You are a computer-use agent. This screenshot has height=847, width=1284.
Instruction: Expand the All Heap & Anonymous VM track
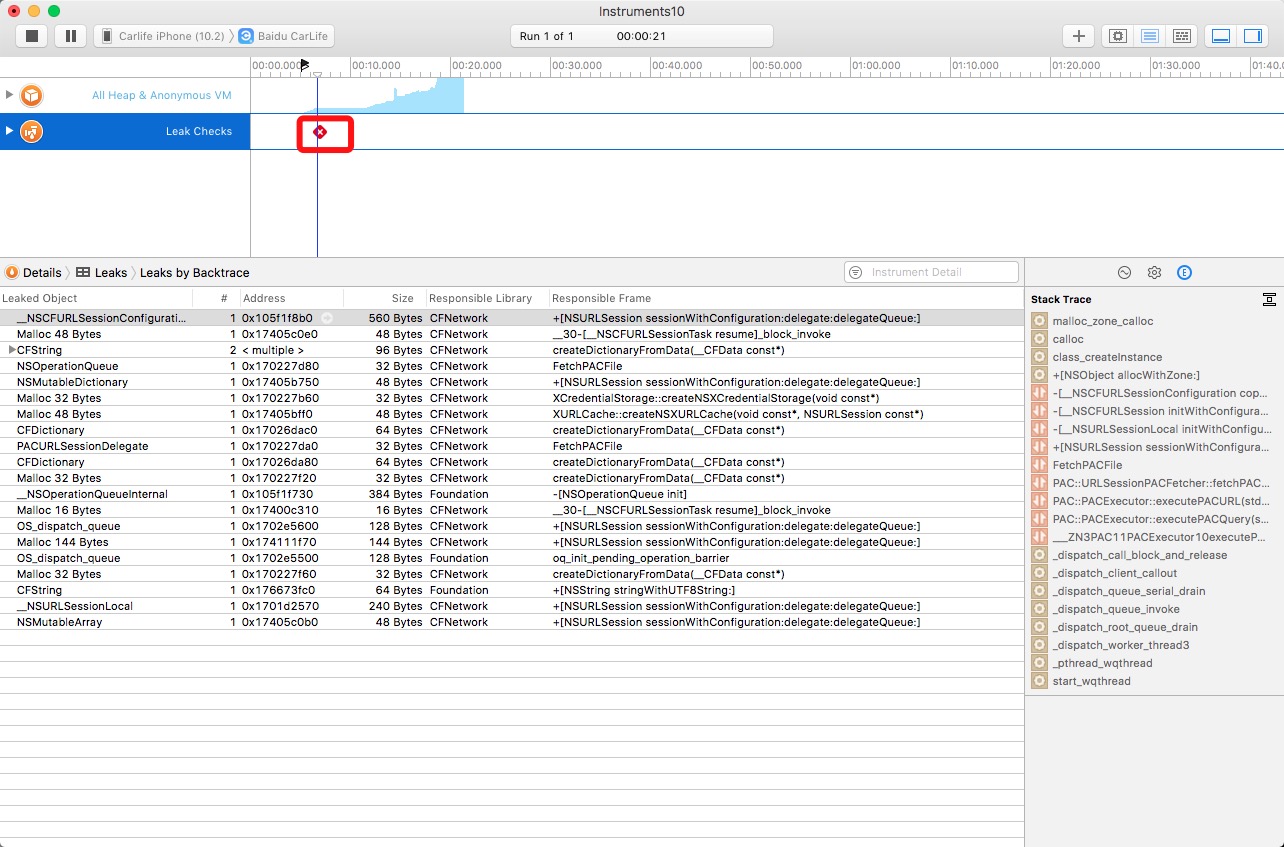[x=10, y=95]
